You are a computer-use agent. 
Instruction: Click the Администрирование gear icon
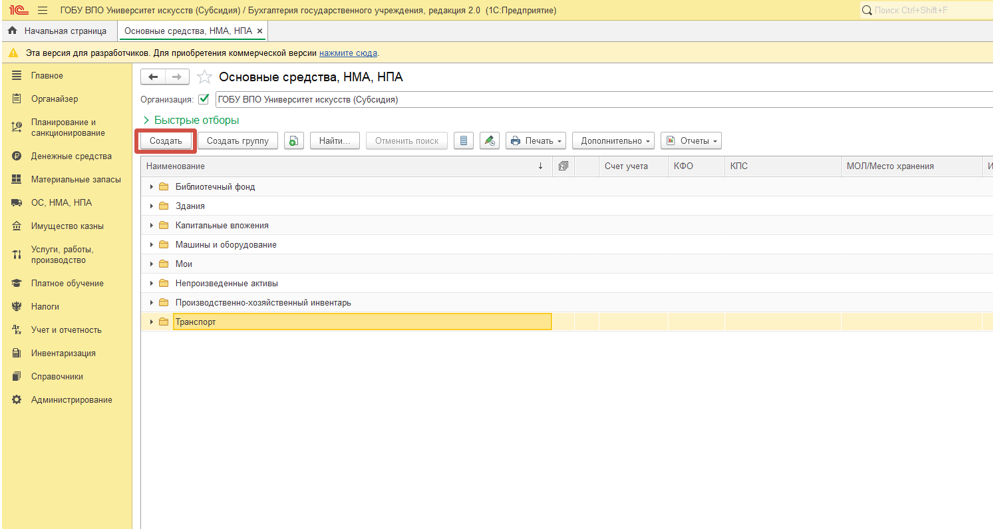(x=16, y=400)
